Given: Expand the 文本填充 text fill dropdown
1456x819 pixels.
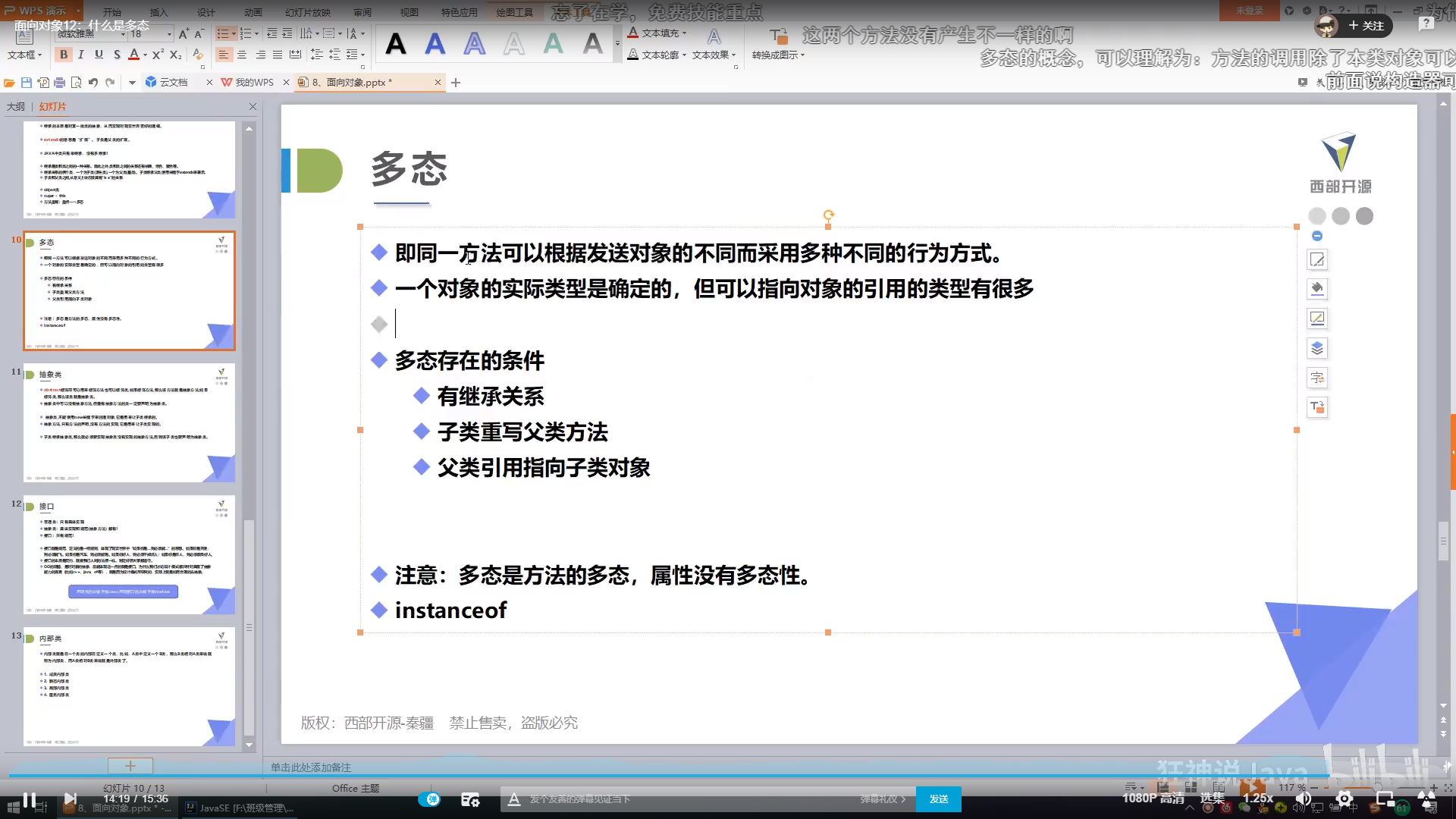Looking at the screenshot, I should pyautogui.click(x=684, y=33).
